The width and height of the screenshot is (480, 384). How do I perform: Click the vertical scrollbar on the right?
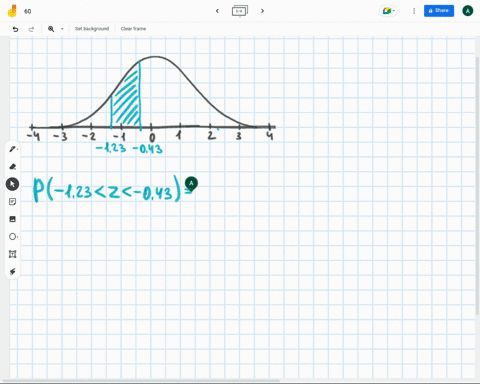pyautogui.click(x=477, y=185)
